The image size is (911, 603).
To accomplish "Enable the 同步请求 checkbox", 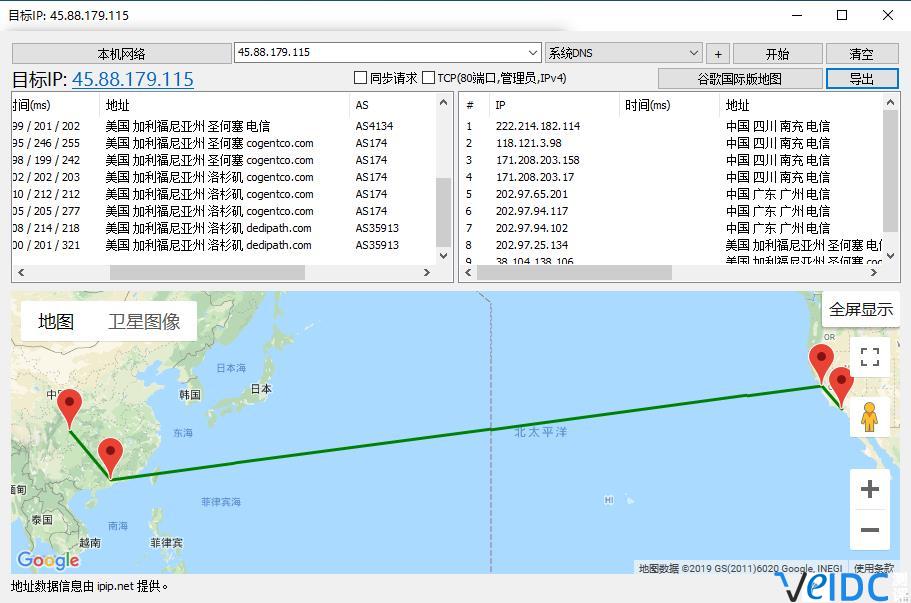I will pyautogui.click(x=361, y=78).
